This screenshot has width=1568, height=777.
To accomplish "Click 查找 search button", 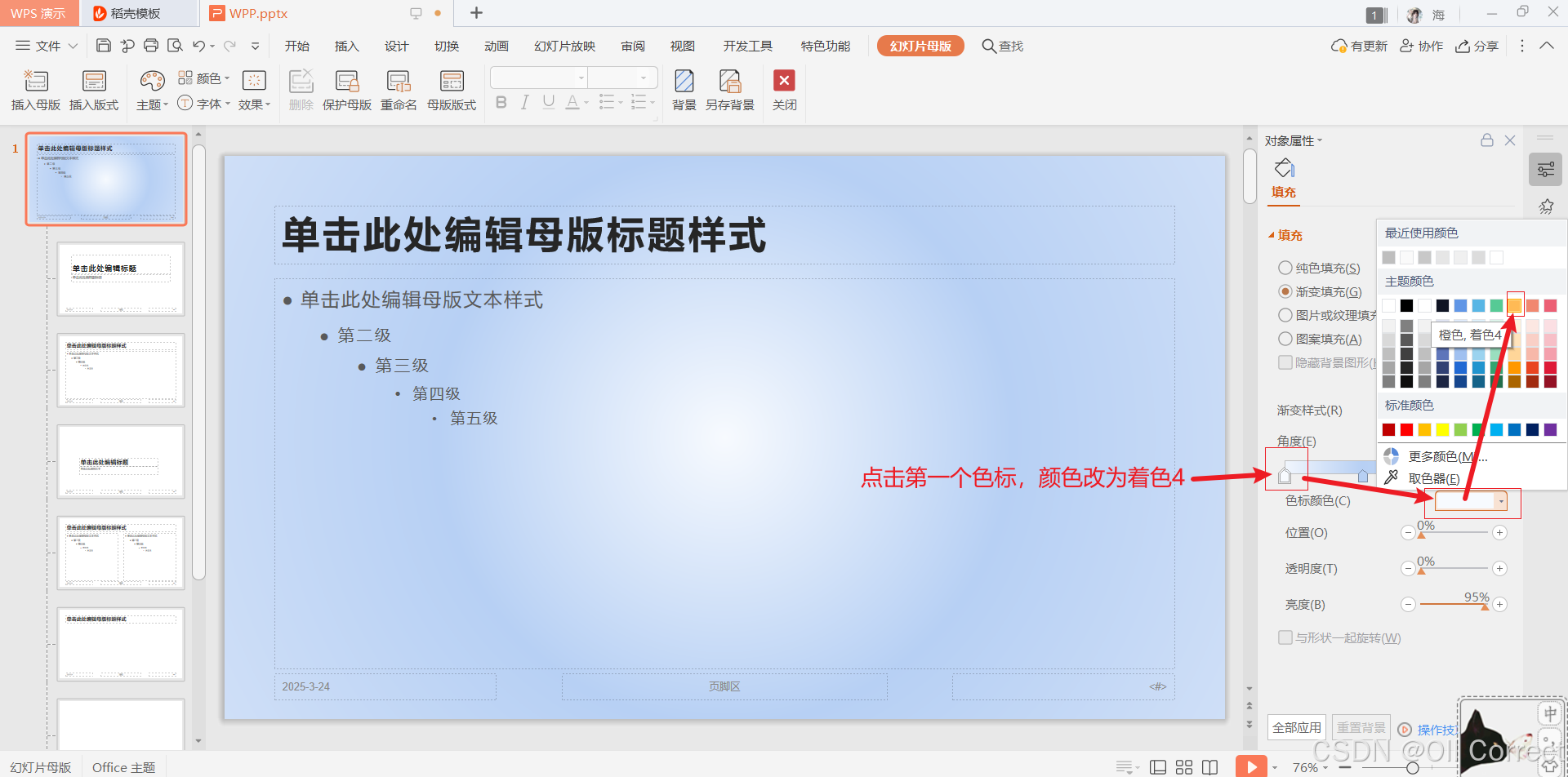I will click(1003, 46).
